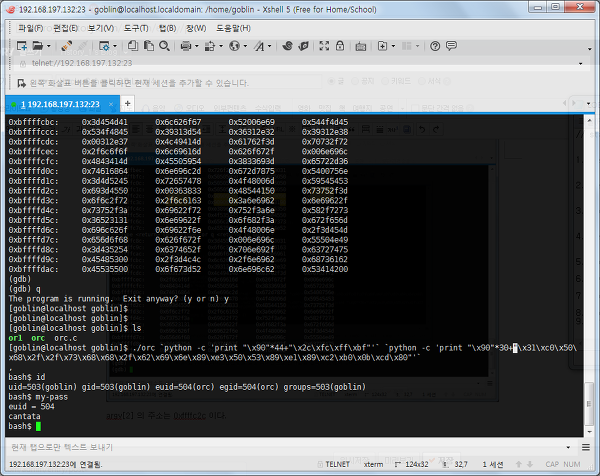Viewport: 600px width, 476px height.
Task: Close the 192.168.197.132:23 tab
Action: [111, 104]
